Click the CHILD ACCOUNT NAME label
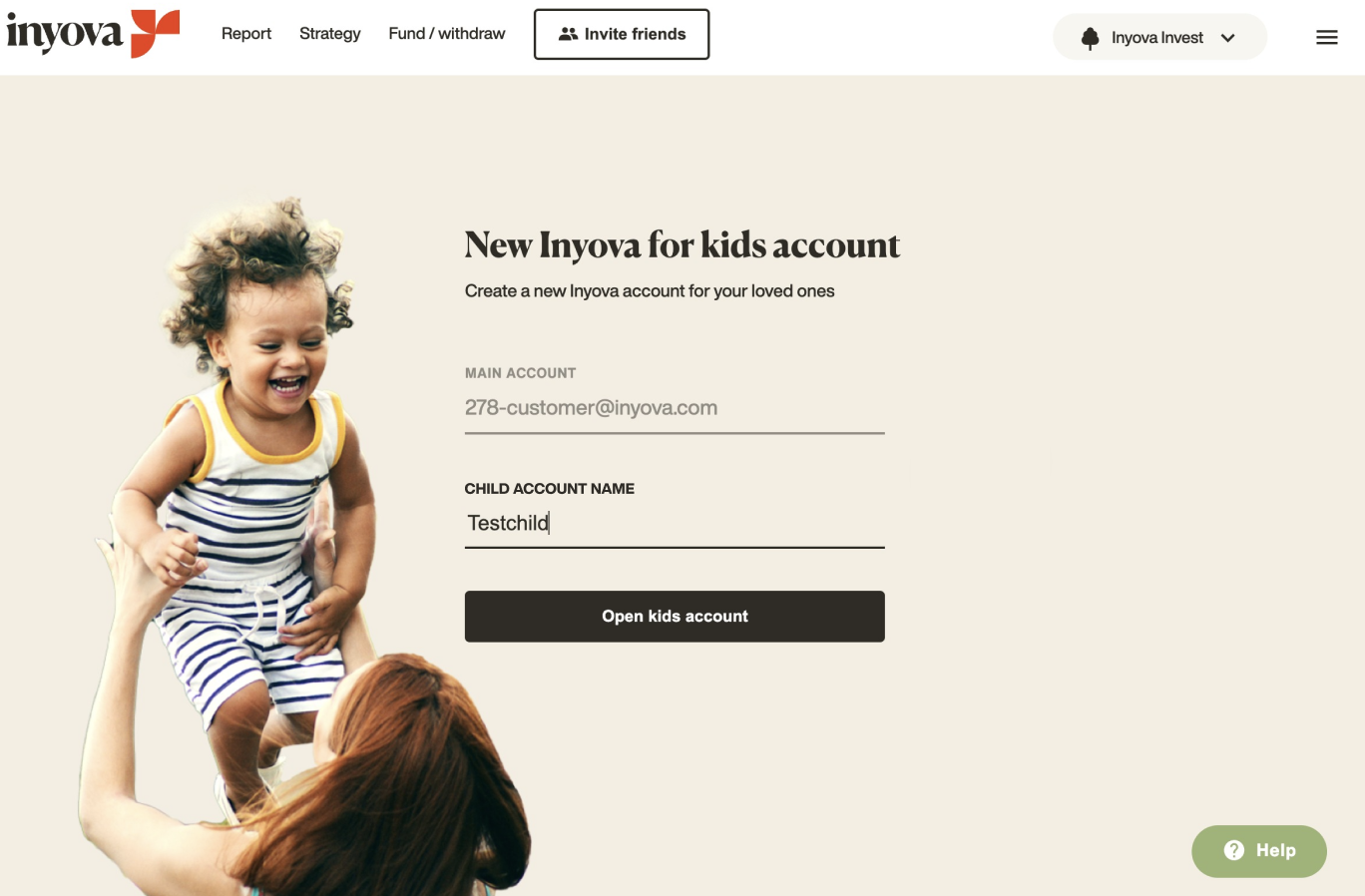The image size is (1365, 896). pos(550,489)
